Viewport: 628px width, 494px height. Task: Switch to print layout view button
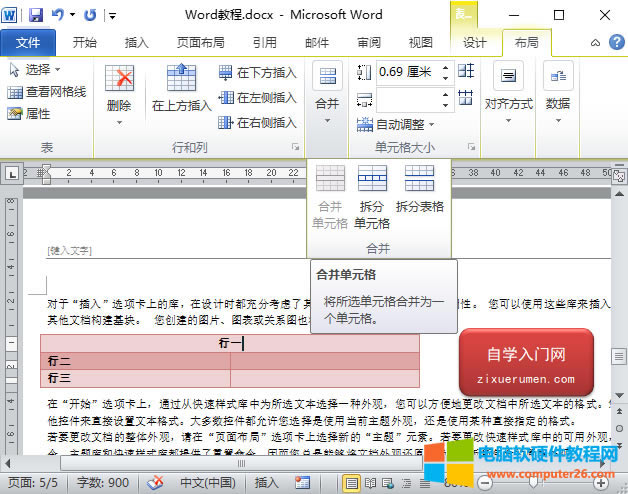[351, 482]
